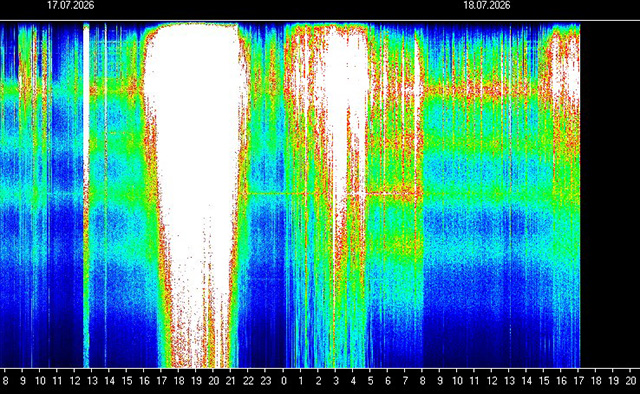Select hour 1 on the time axis
Viewport: 640px width, 394px height.
coord(301,381)
